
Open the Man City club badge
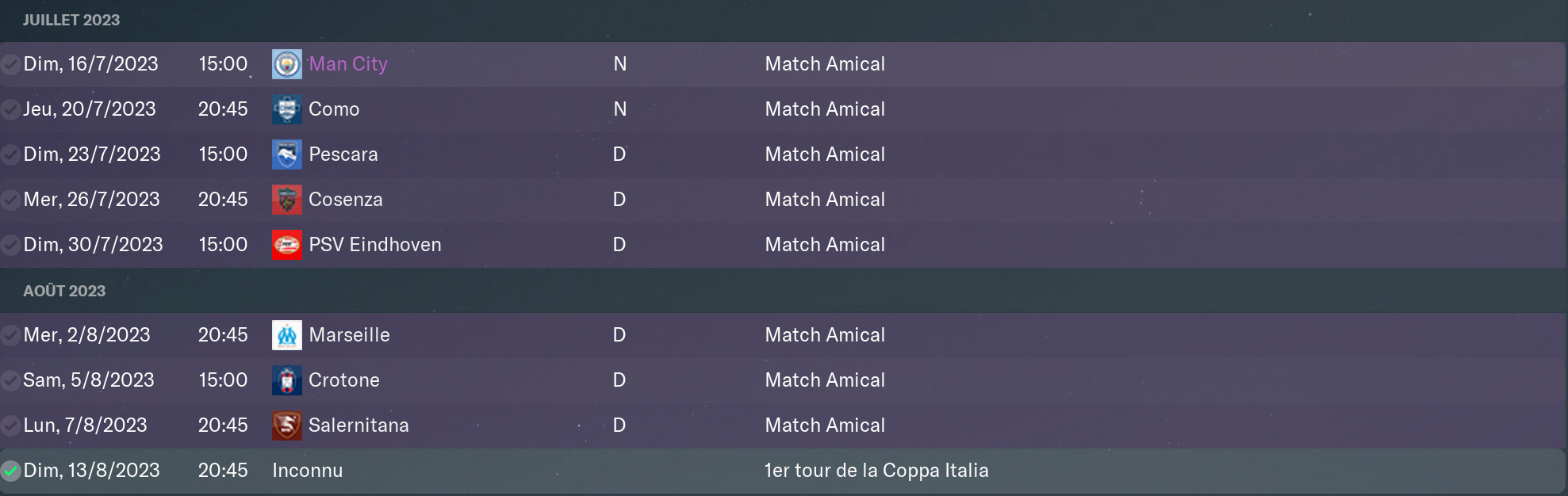click(x=286, y=64)
